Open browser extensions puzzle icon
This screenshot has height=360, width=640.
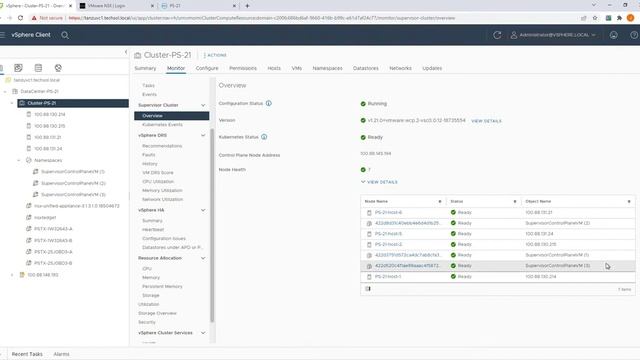point(619,18)
